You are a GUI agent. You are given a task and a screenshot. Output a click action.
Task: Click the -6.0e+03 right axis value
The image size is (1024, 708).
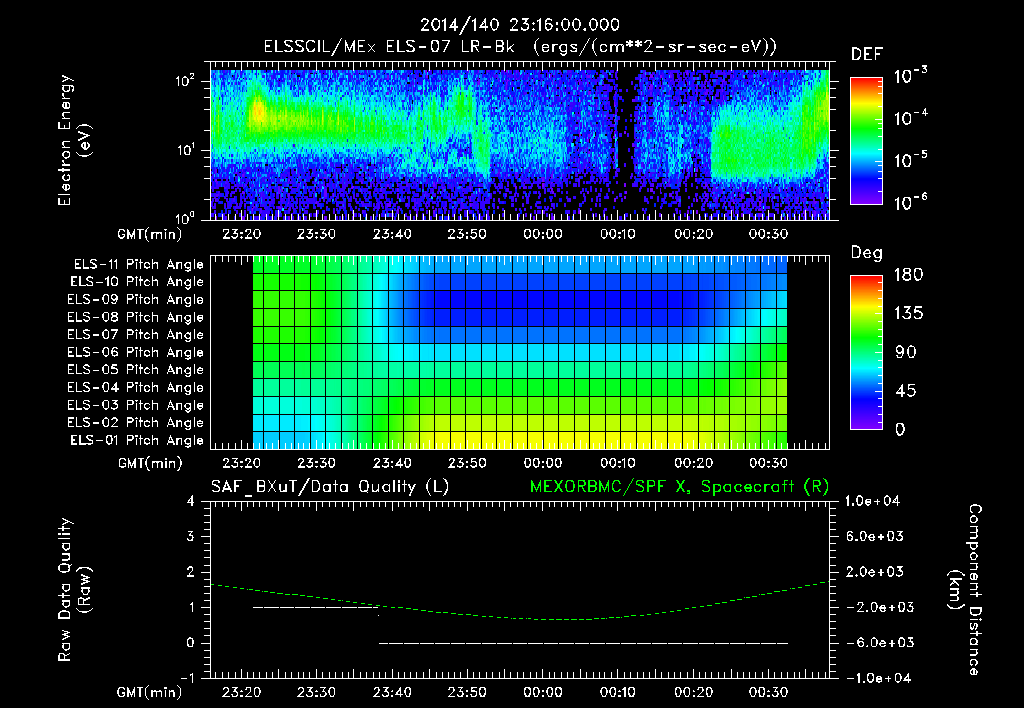pyautogui.click(x=878, y=643)
